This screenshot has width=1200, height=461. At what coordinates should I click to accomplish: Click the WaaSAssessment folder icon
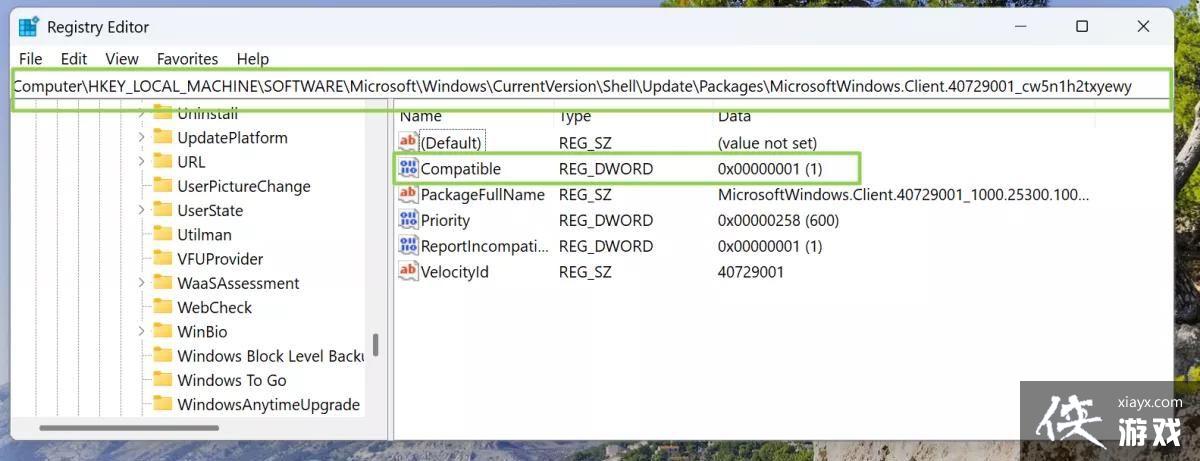163,283
